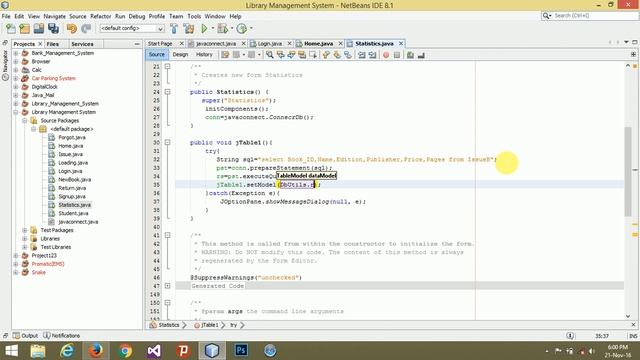This screenshot has width=640, height=360.
Task: Click the New File toolbar icon
Action: point(11,29)
